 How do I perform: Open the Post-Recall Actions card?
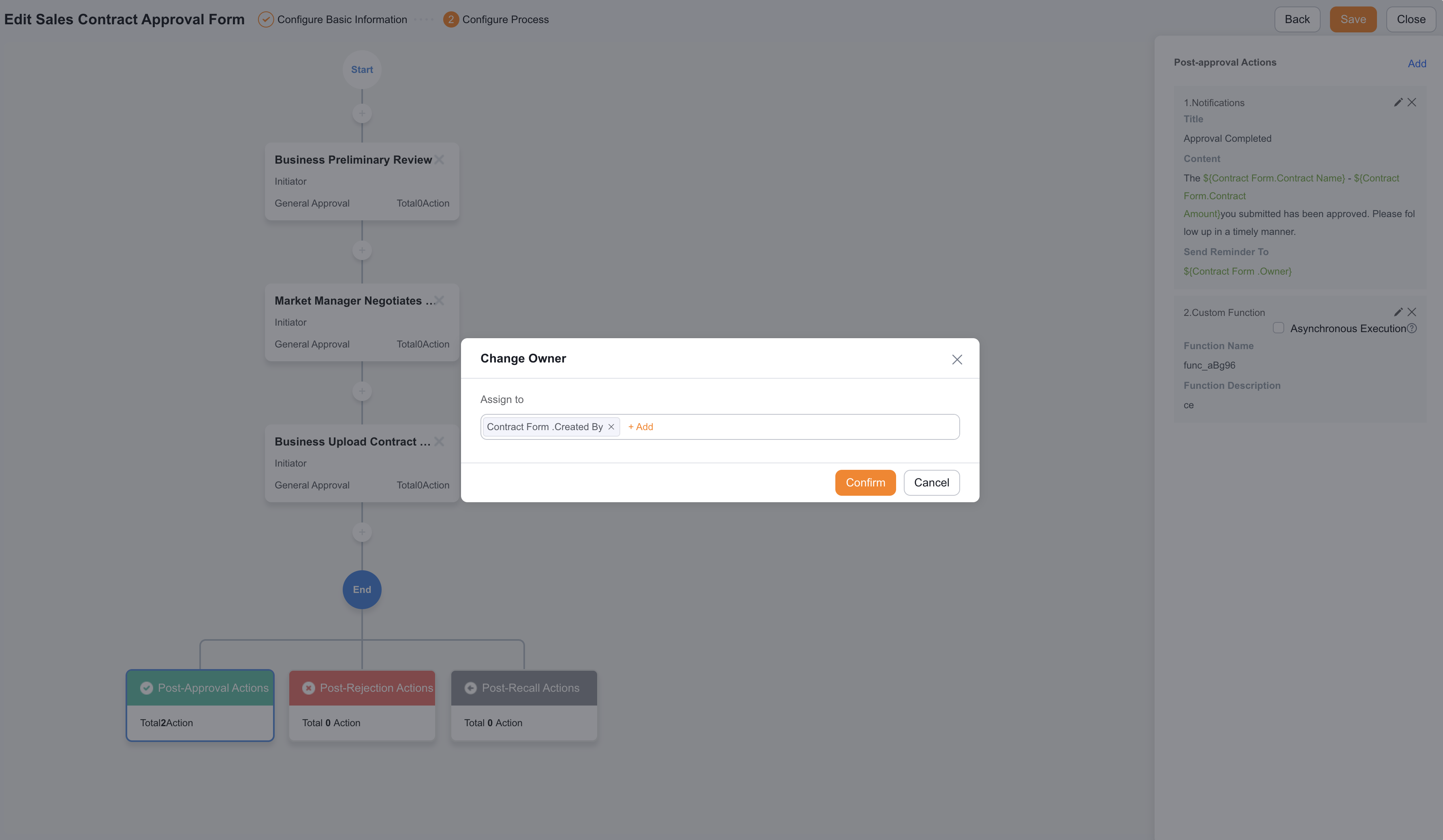524,706
